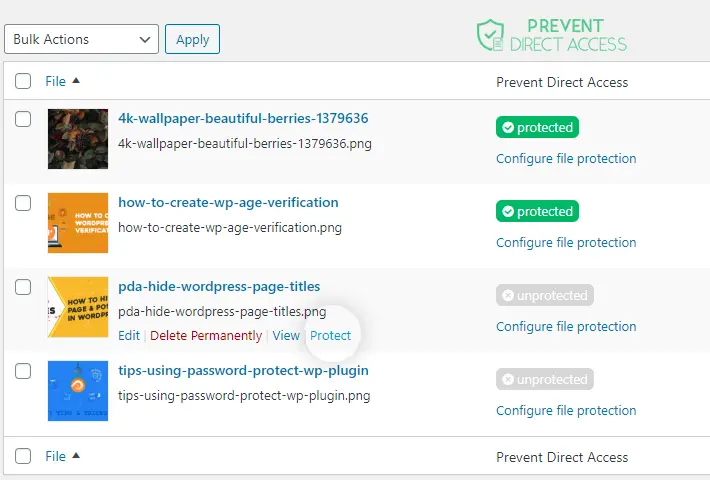Open Configure file protection for the age-verification file

point(566,243)
